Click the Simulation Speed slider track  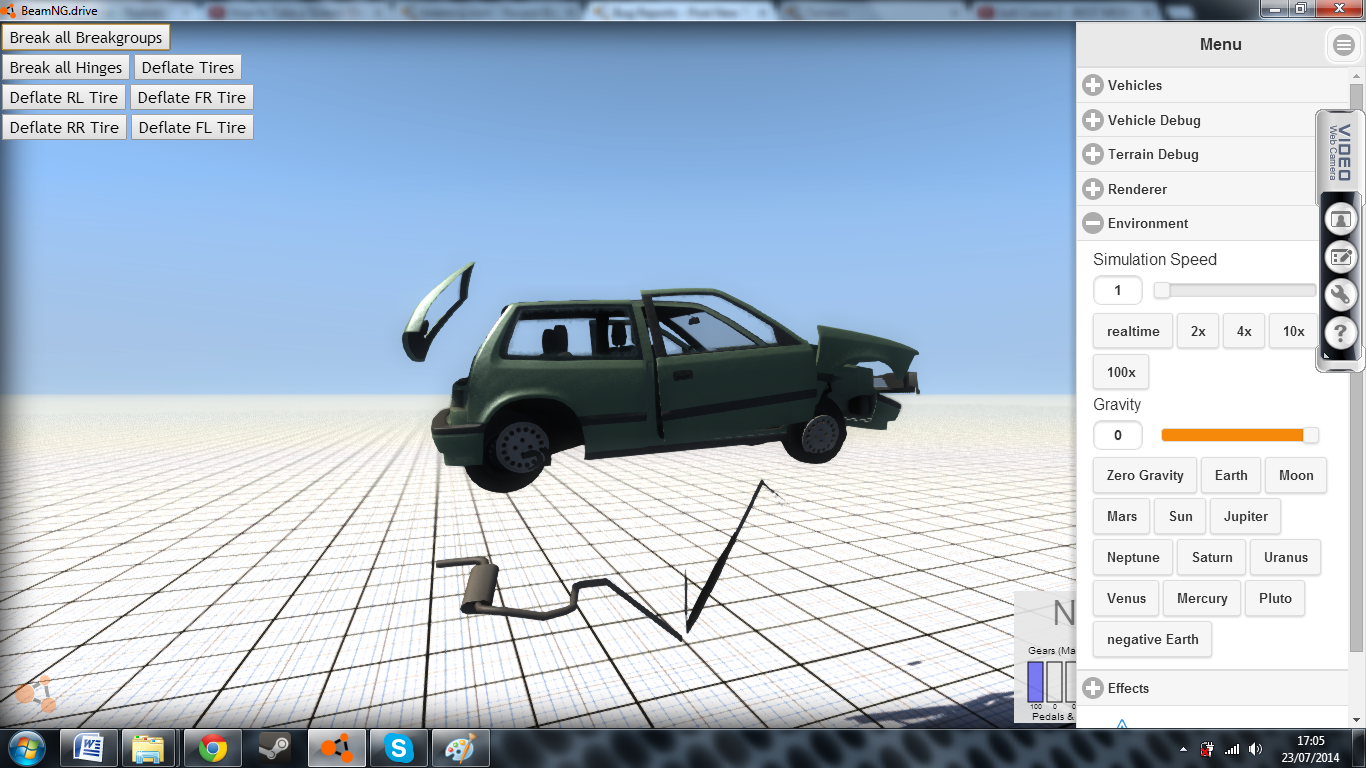point(1236,290)
